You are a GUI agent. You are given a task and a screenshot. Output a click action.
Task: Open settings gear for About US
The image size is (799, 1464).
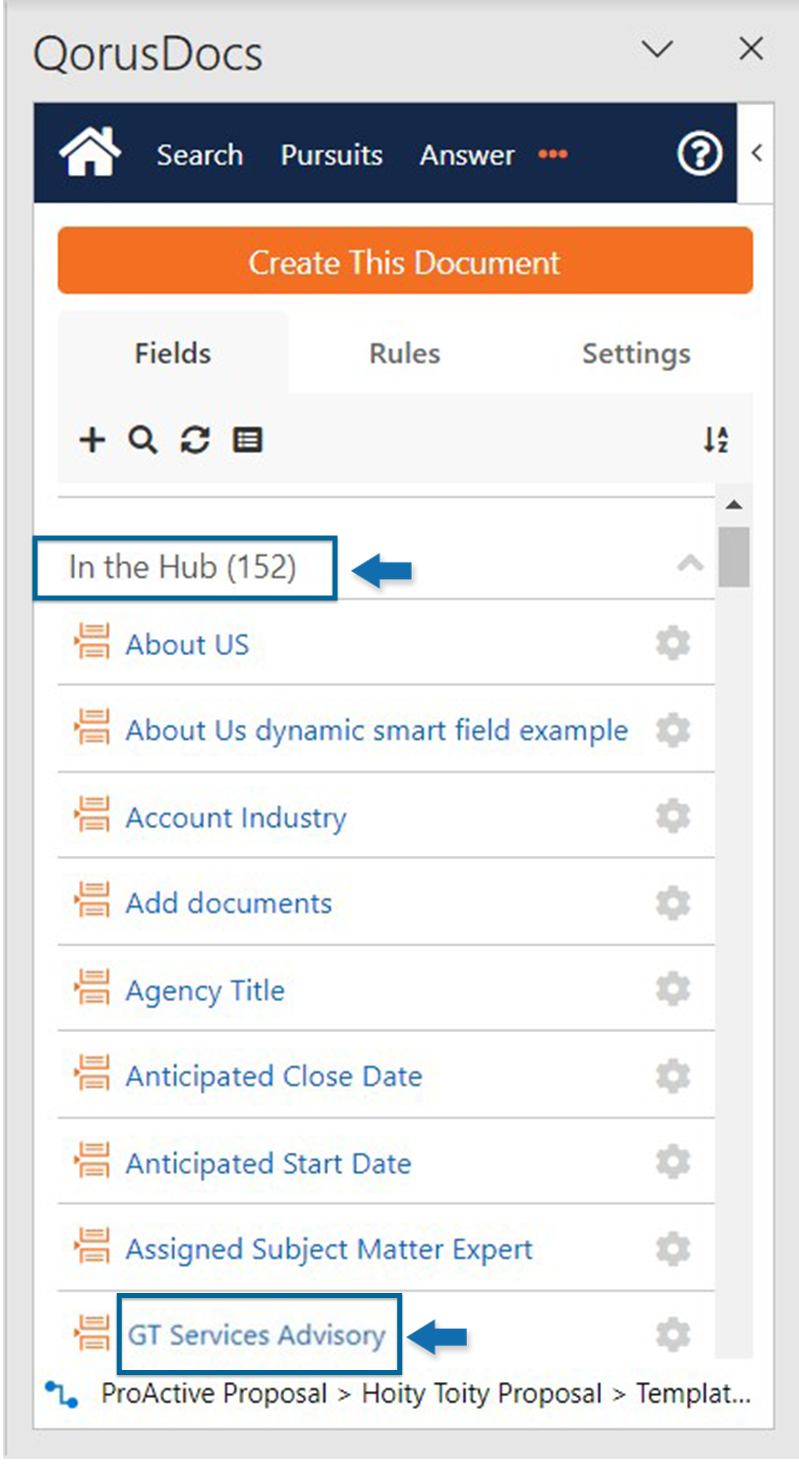(x=673, y=644)
